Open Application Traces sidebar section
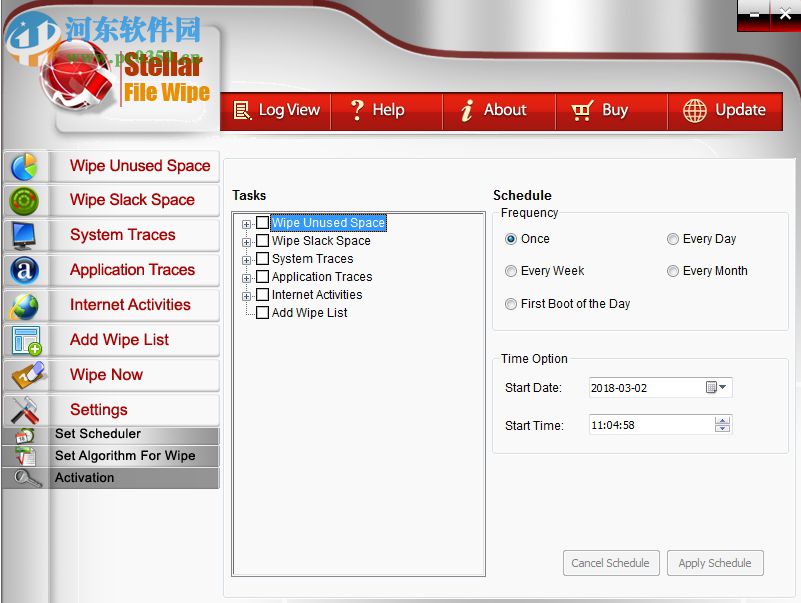This screenshot has height=603, width=801. click(111, 270)
